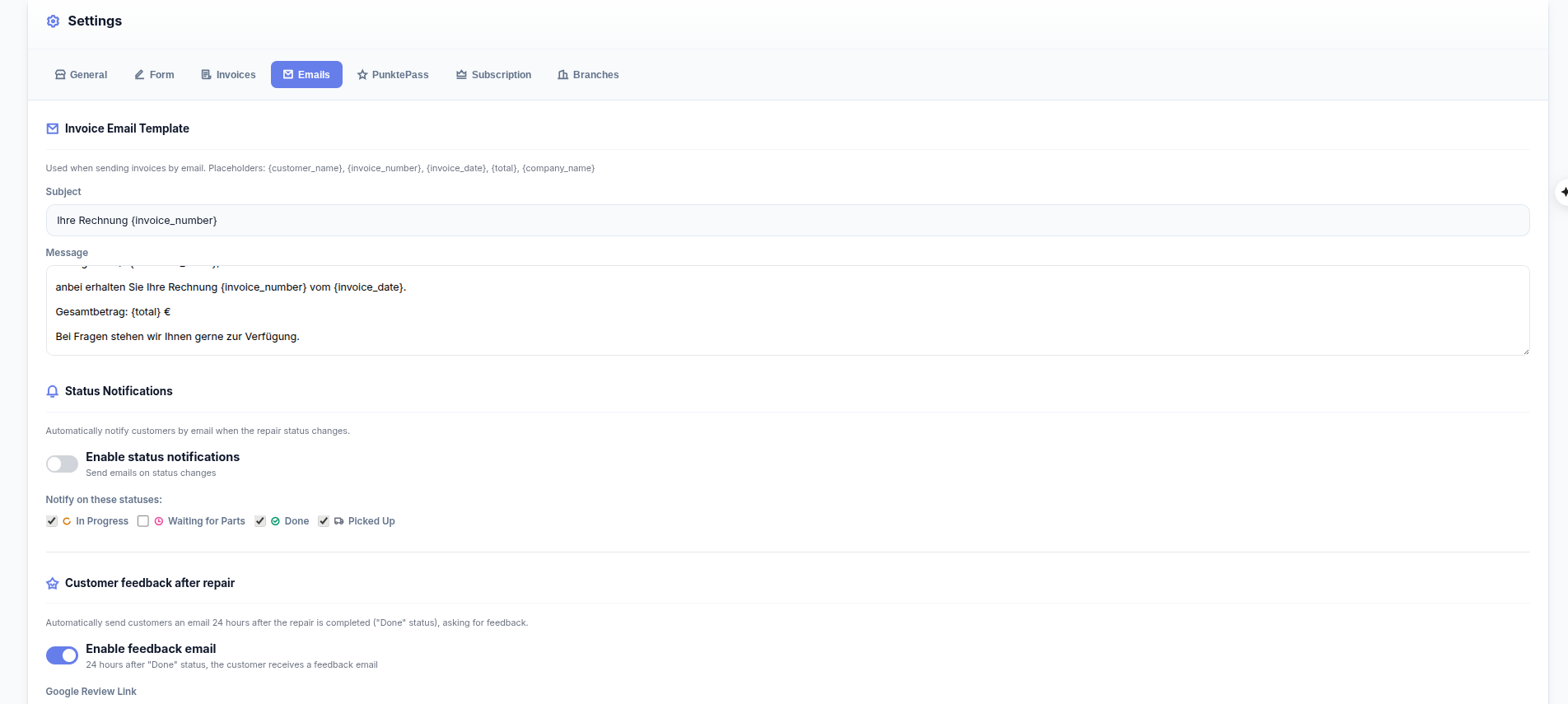The width and height of the screenshot is (1568, 704).
Task: Open the Subscription tab
Action: [493, 75]
